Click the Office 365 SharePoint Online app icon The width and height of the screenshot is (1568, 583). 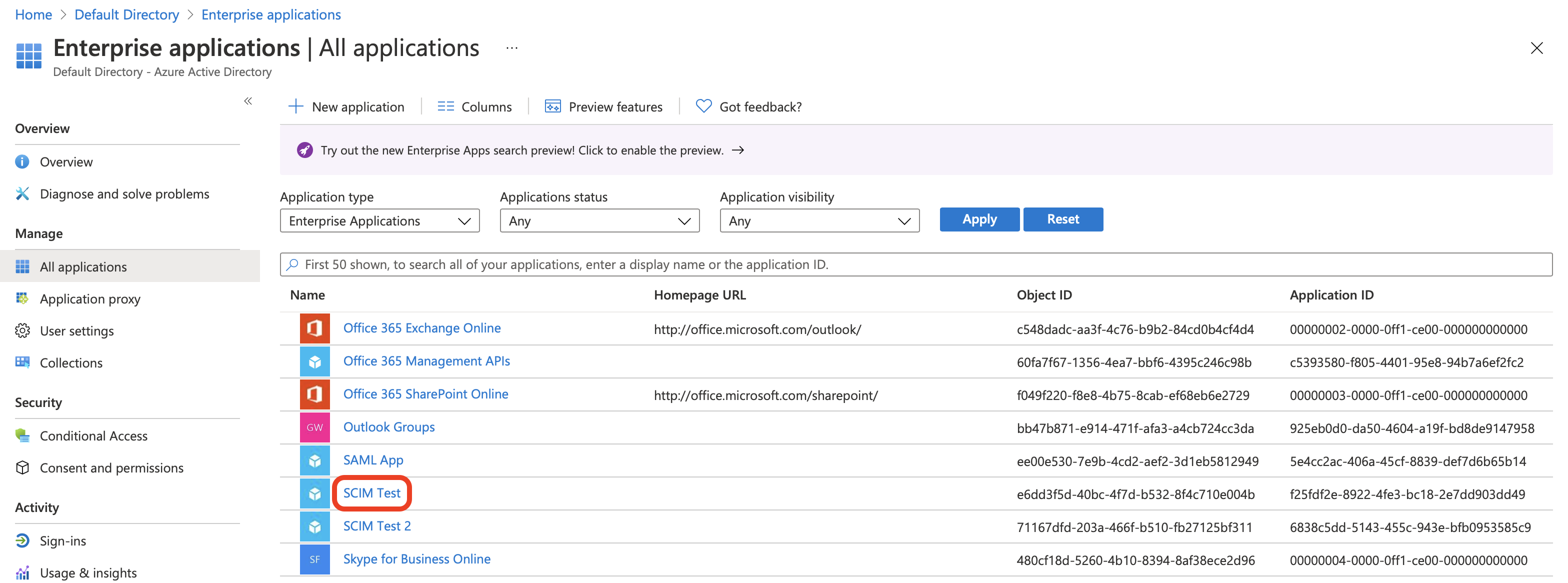tap(314, 394)
